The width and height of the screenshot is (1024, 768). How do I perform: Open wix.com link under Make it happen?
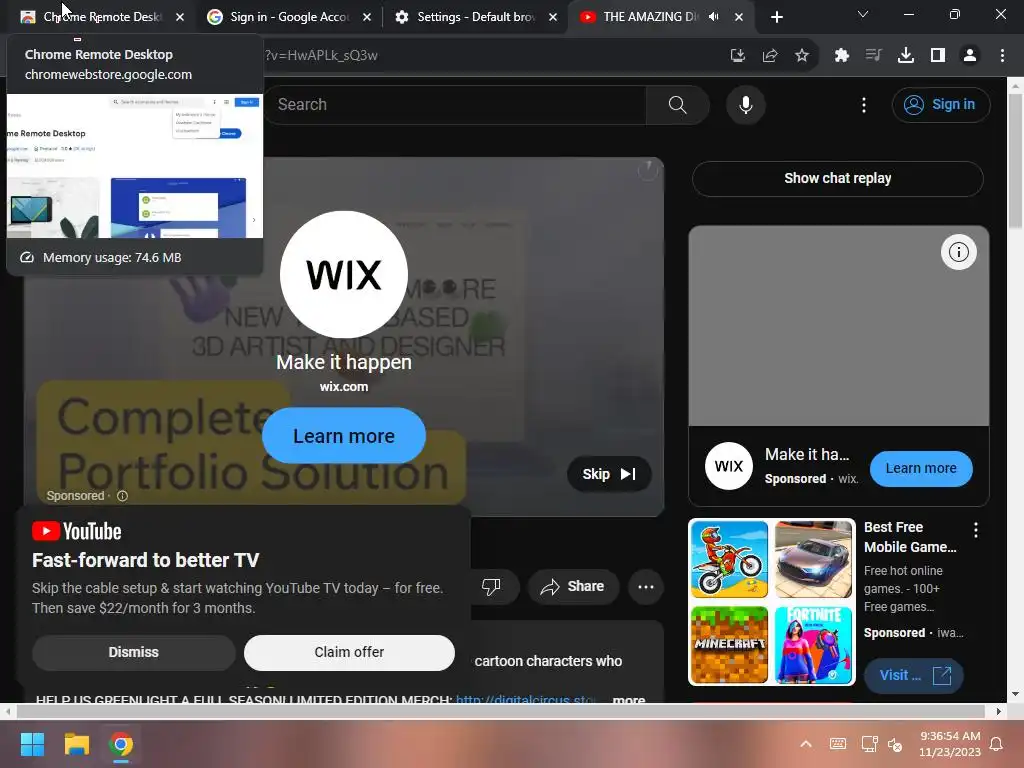(x=344, y=387)
